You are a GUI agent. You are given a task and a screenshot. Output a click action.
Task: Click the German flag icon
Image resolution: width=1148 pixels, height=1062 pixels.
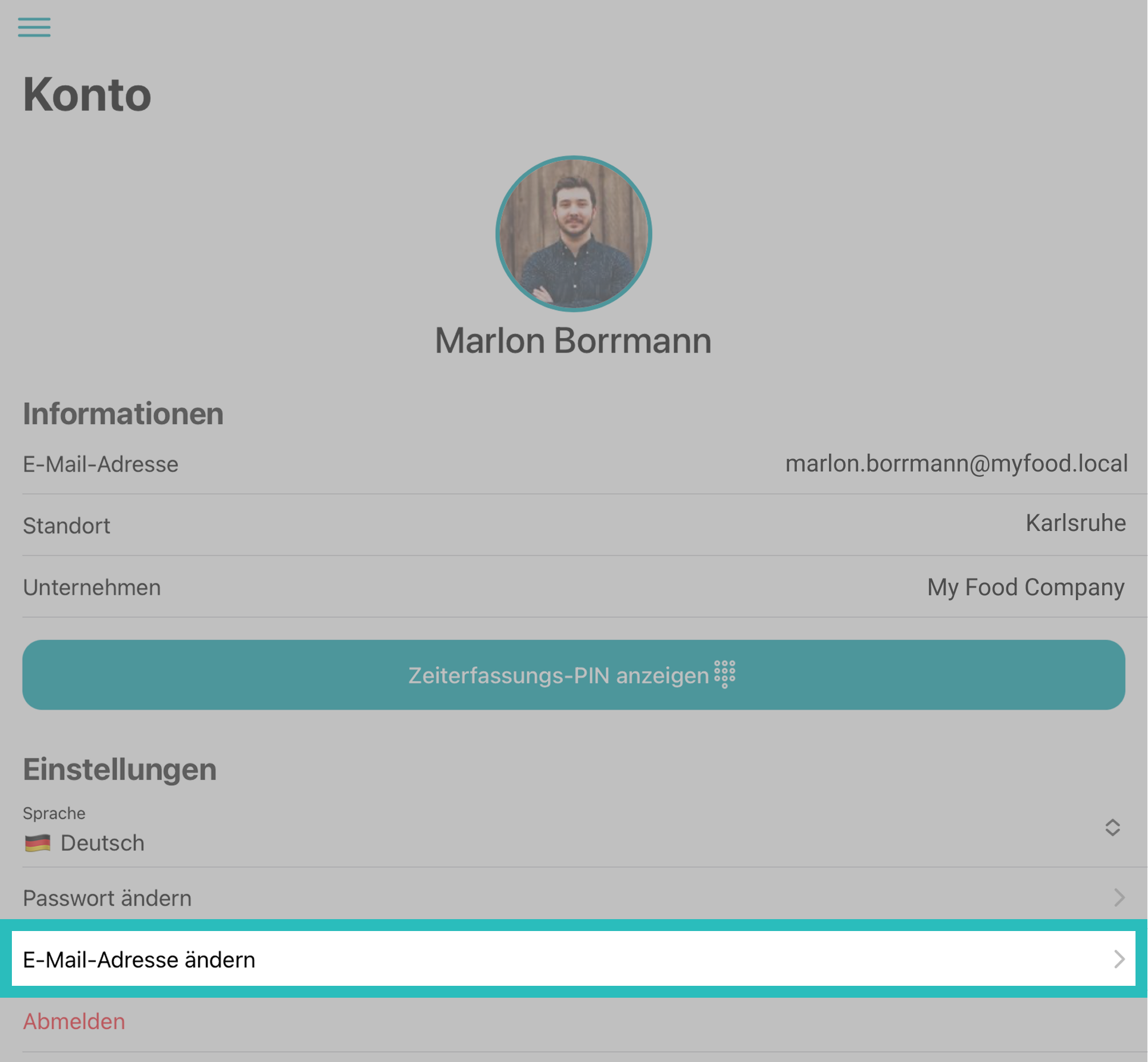pos(37,843)
